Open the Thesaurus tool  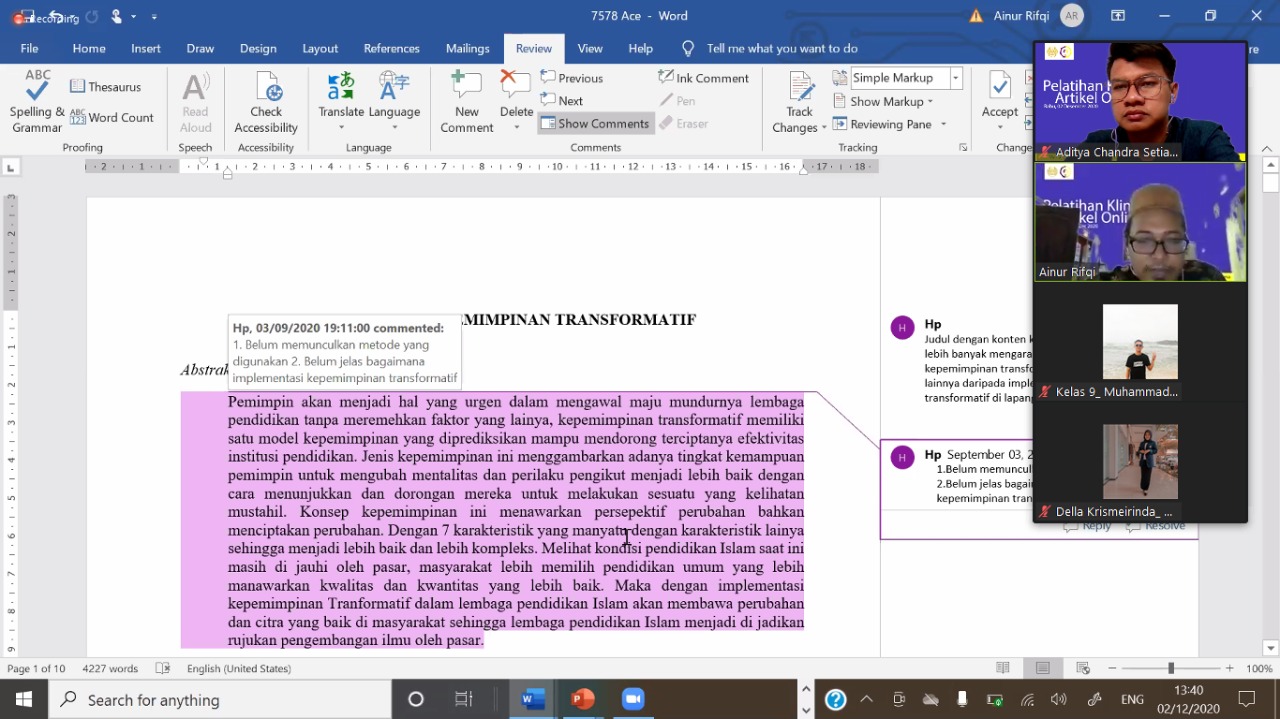[105, 87]
